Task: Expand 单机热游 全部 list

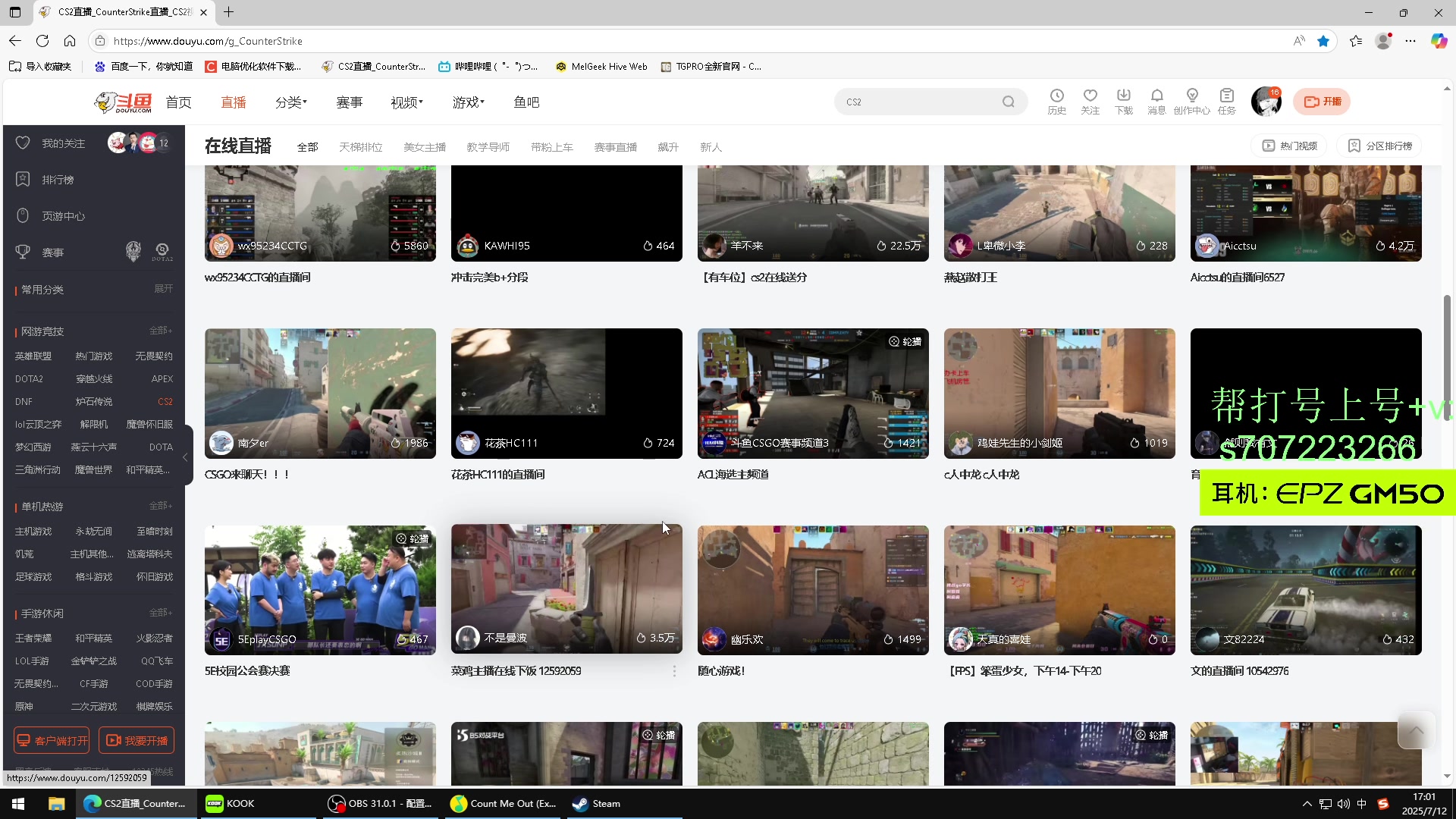Action: pyautogui.click(x=161, y=506)
